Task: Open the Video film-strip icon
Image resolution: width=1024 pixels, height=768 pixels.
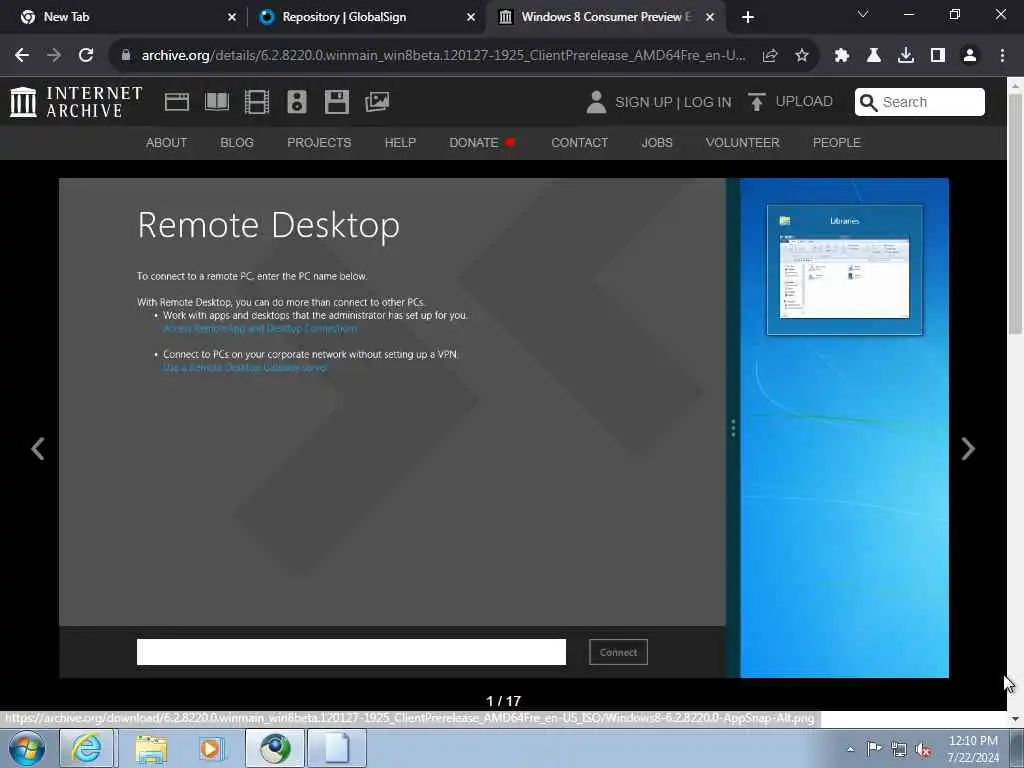Action: point(257,102)
